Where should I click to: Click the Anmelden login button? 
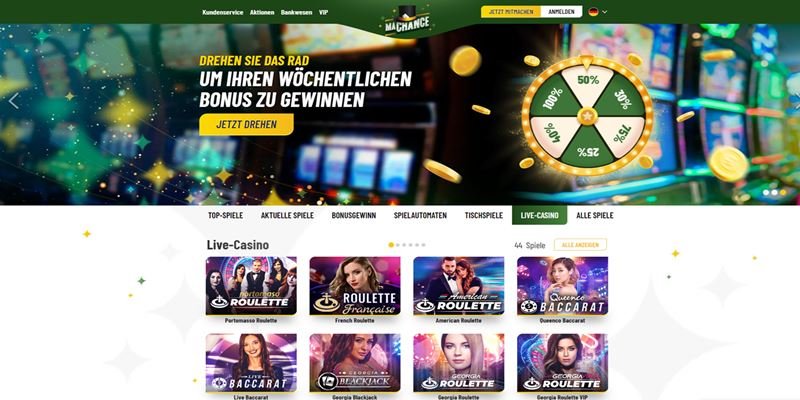pyautogui.click(x=561, y=12)
